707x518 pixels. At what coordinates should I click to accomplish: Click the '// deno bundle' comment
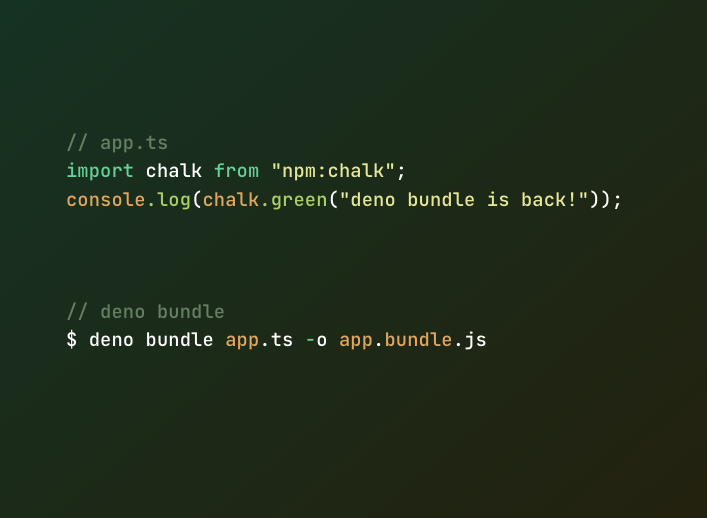coord(146,312)
